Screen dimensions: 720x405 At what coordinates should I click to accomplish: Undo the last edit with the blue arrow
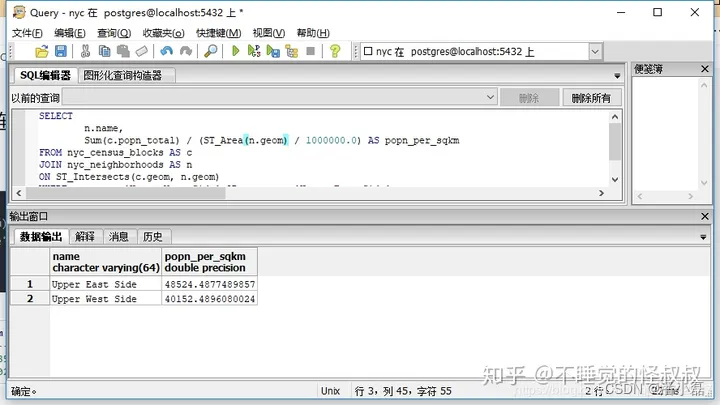click(166, 51)
